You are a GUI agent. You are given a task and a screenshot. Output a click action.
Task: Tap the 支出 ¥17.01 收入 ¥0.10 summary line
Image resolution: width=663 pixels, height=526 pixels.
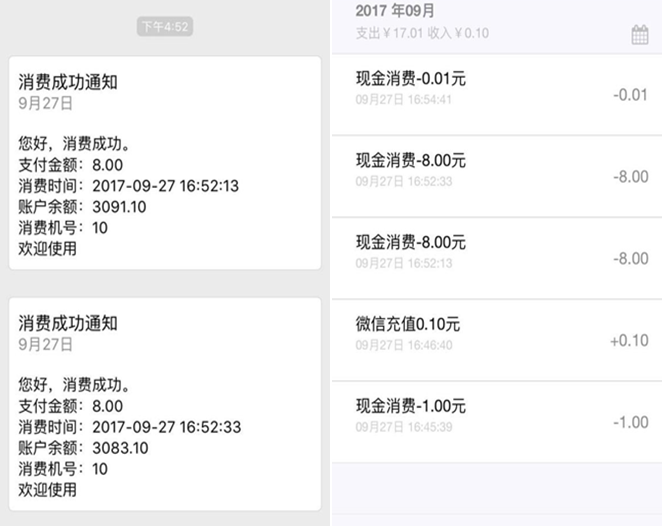coord(422,33)
